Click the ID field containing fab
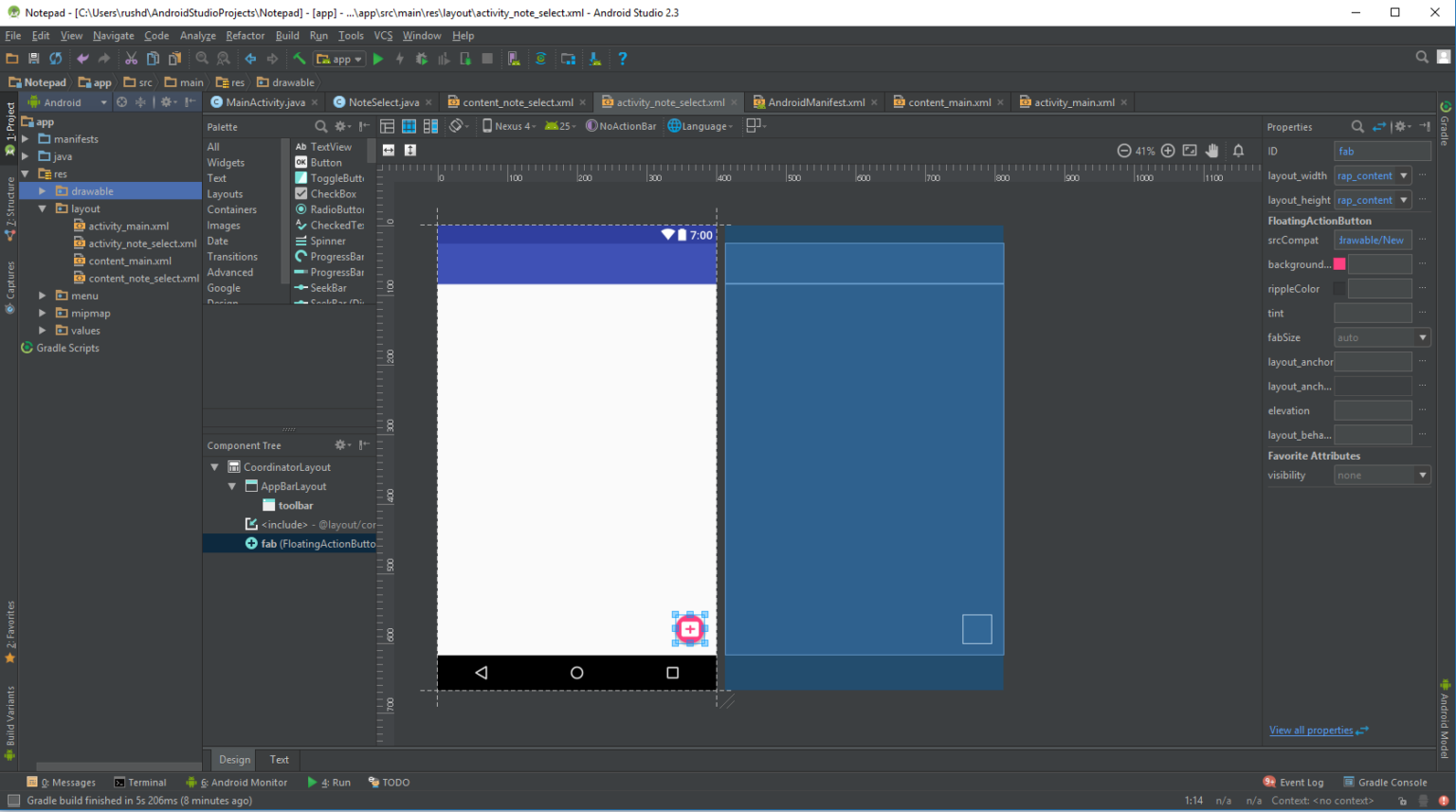 pos(1382,152)
